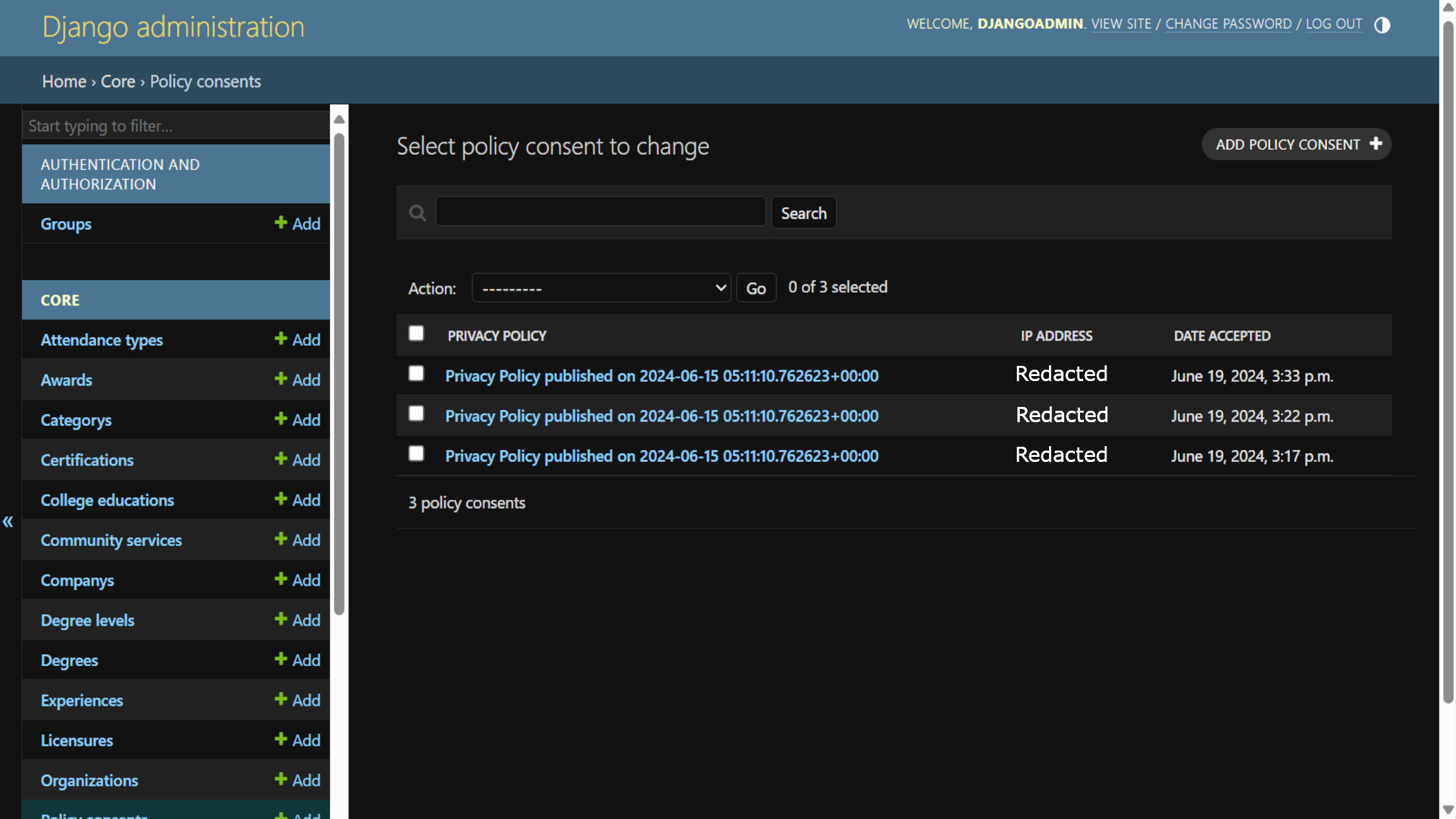Open View Site link
The width and height of the screenshot is (1456, 819).
click(1121, 24)
